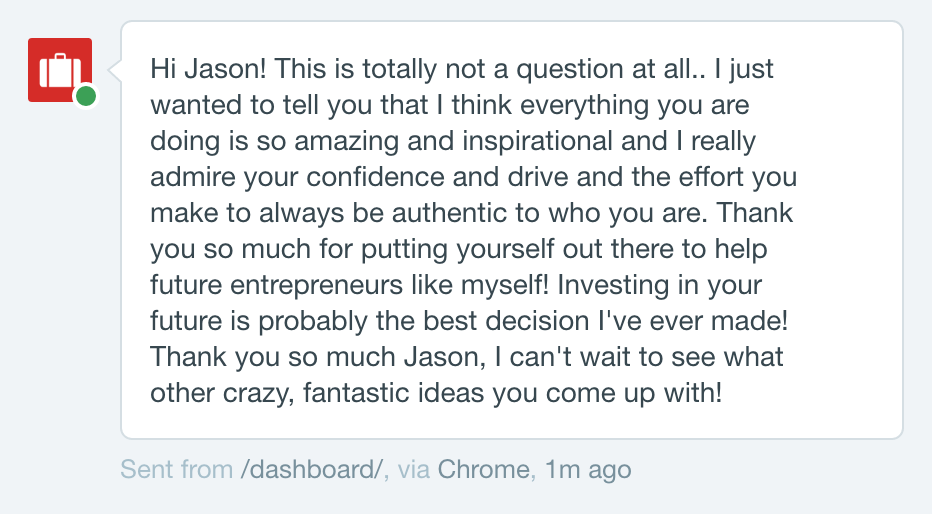Click the 1m ago timestamp
932x514 pixels.
click(588, 470)
